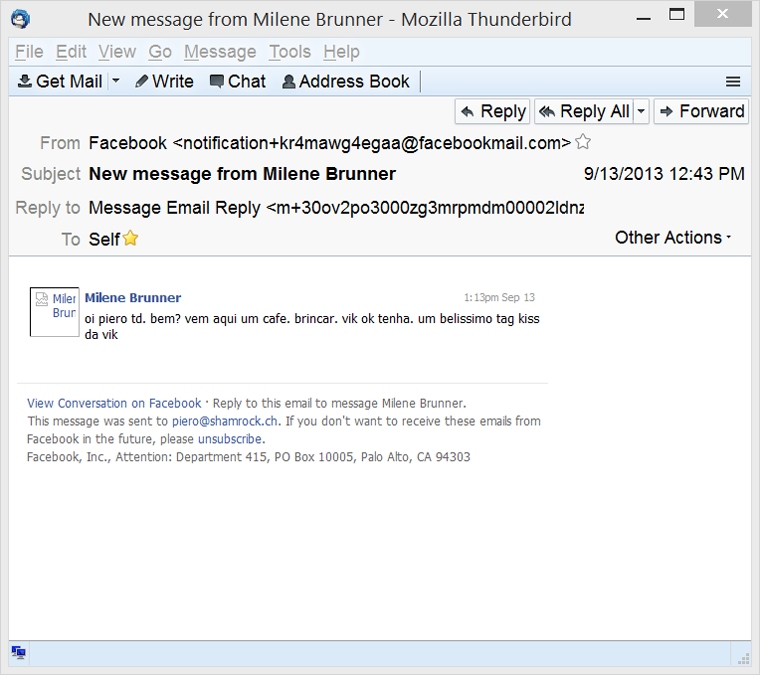This screenshot has width=760, height=675.
Task: Click the View Conversation on Facebook link
Action: (x=114, y=403)
